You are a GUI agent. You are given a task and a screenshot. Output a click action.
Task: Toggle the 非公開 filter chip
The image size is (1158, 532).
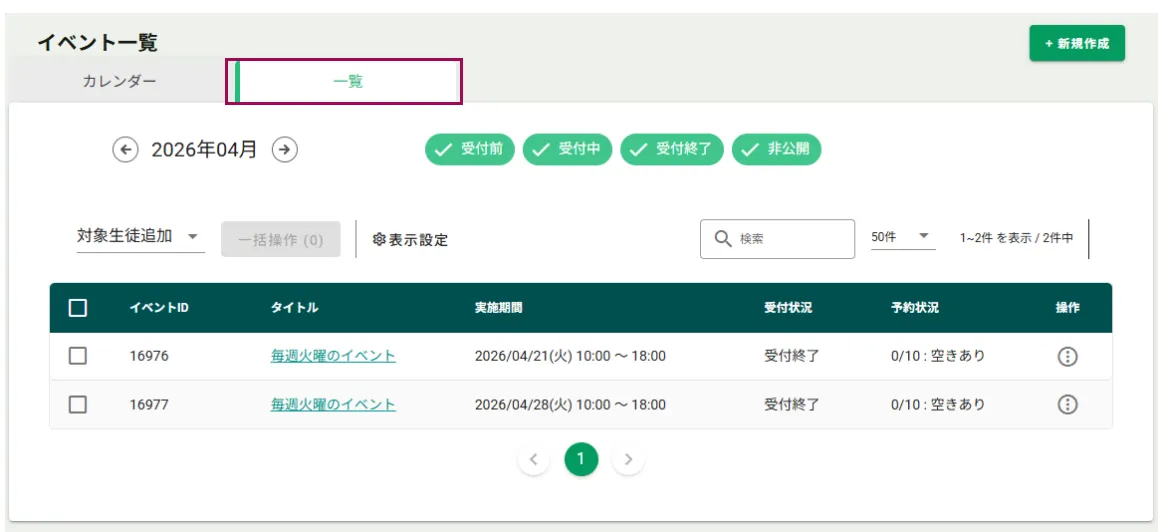776,149
